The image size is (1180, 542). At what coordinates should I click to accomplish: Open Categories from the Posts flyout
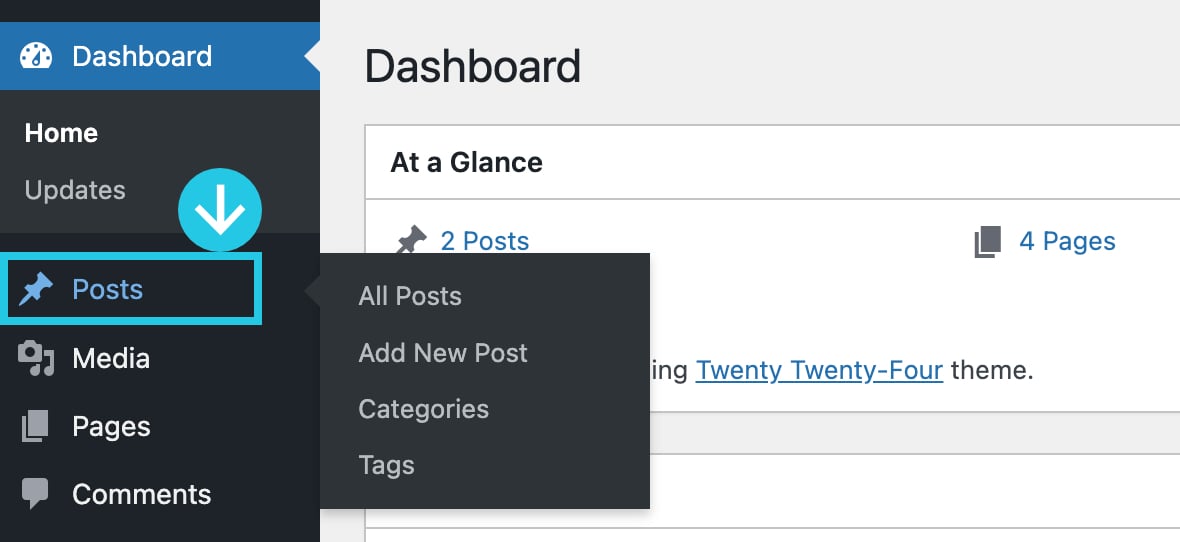[x=424, y=409]
